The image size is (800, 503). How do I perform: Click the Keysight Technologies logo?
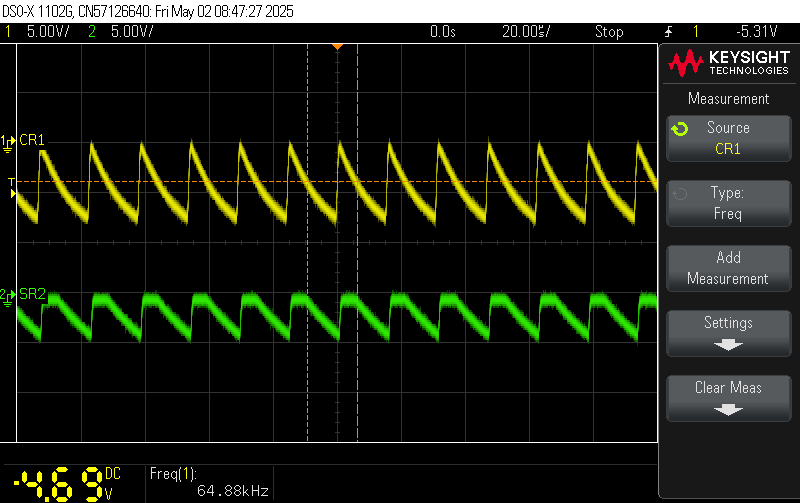(727, 66)
